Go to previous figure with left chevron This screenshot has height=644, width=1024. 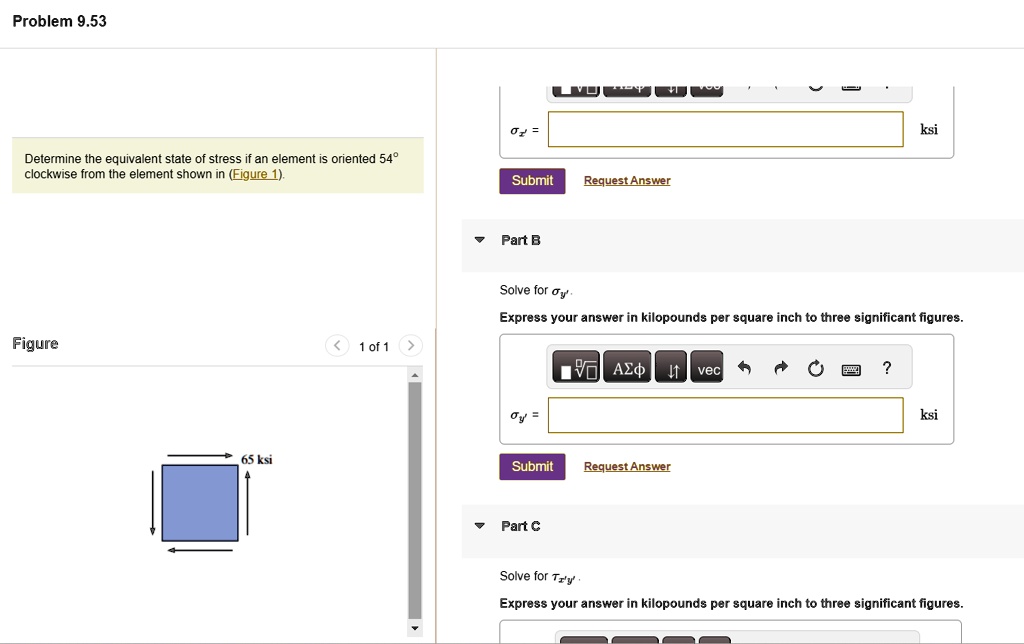[338, 347]
